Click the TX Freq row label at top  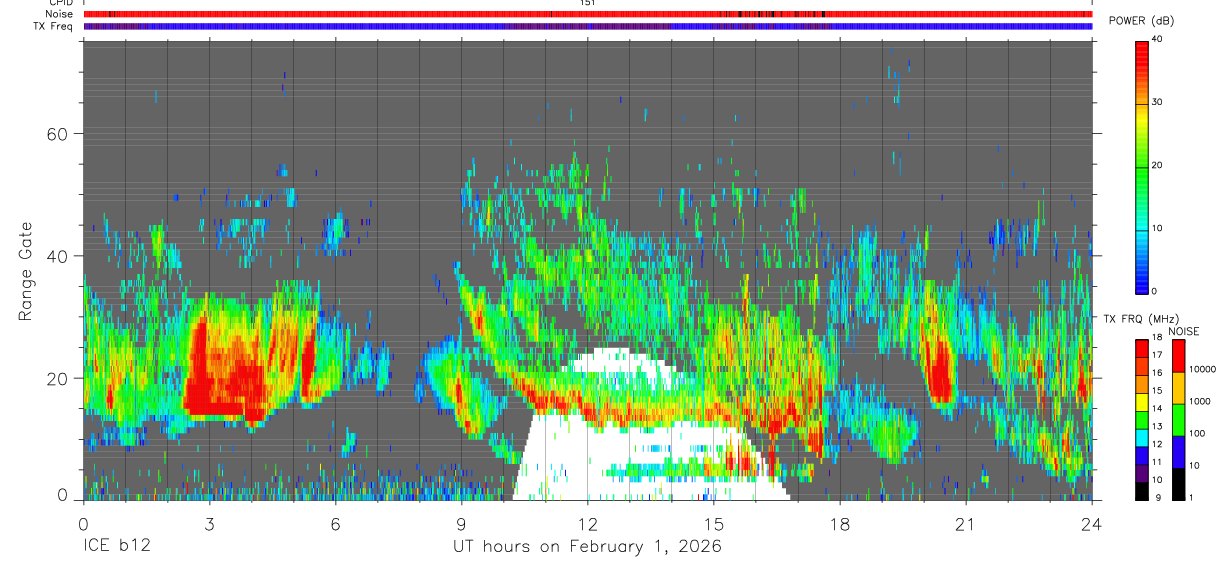pyautogui.click(x=53, y=26)
